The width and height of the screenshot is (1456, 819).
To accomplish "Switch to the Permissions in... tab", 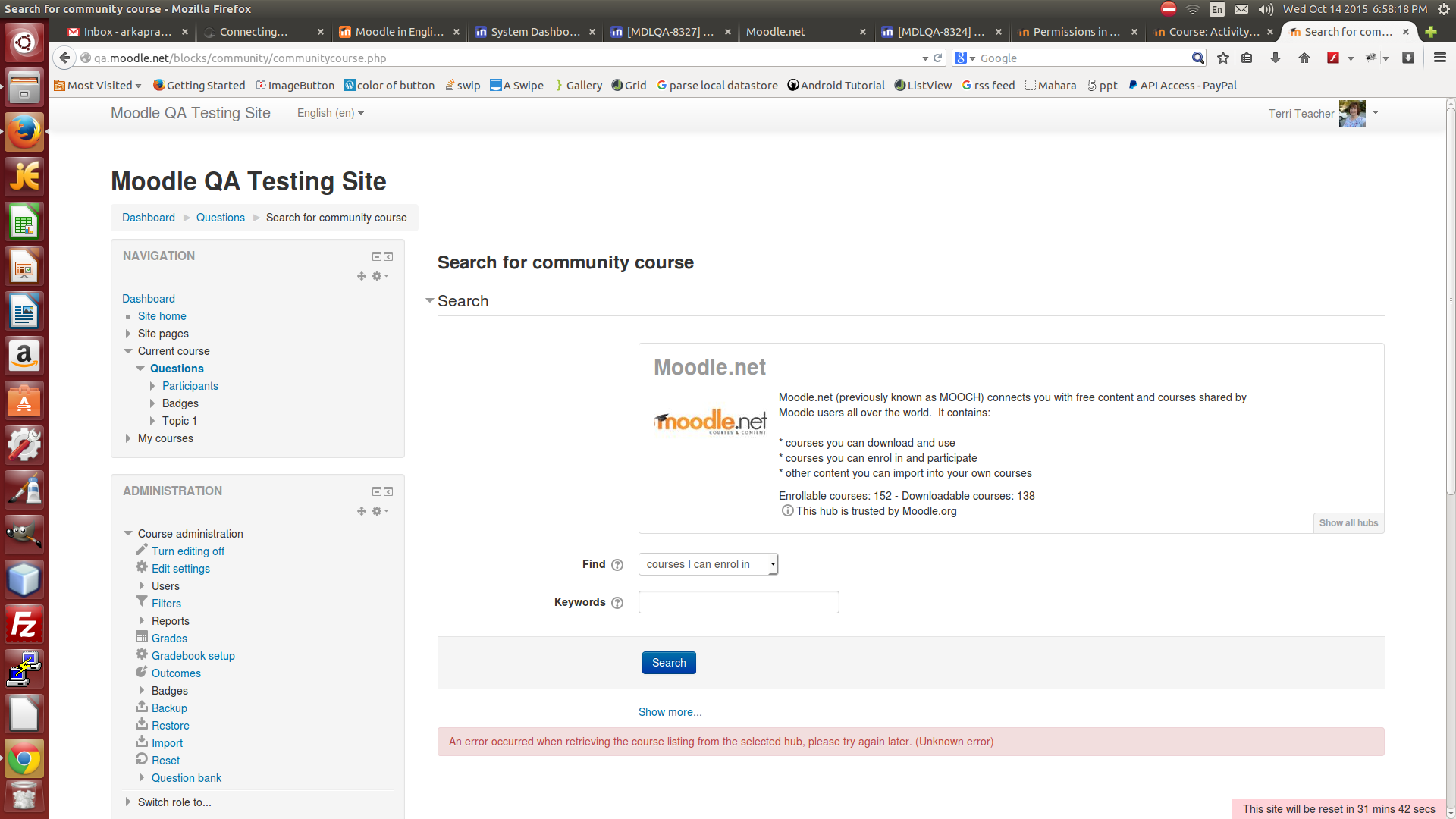I will (1076, 32).
